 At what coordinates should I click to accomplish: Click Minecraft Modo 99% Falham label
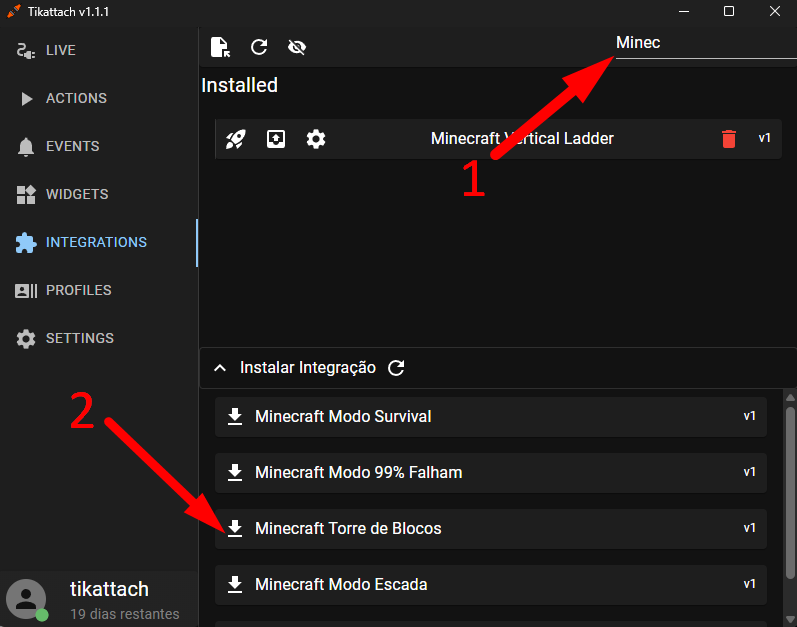pyautogui.click(x=358, y=473)
